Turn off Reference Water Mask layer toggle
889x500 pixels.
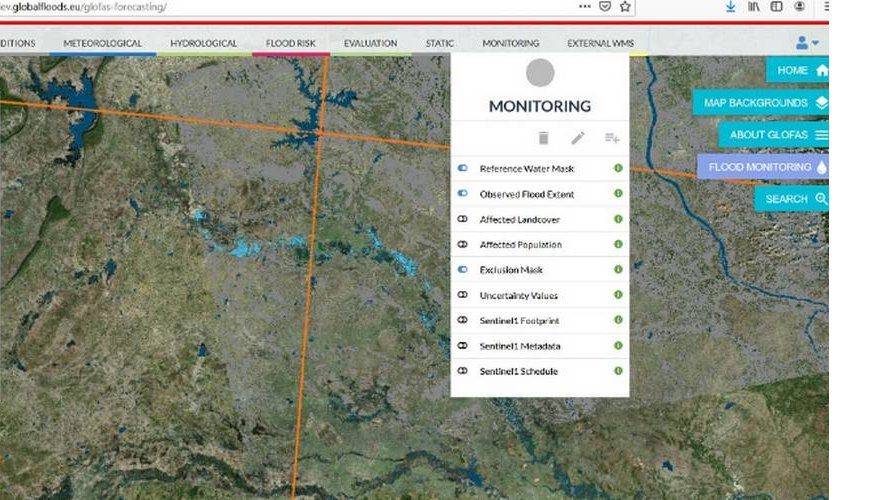(x=463, y=168)
